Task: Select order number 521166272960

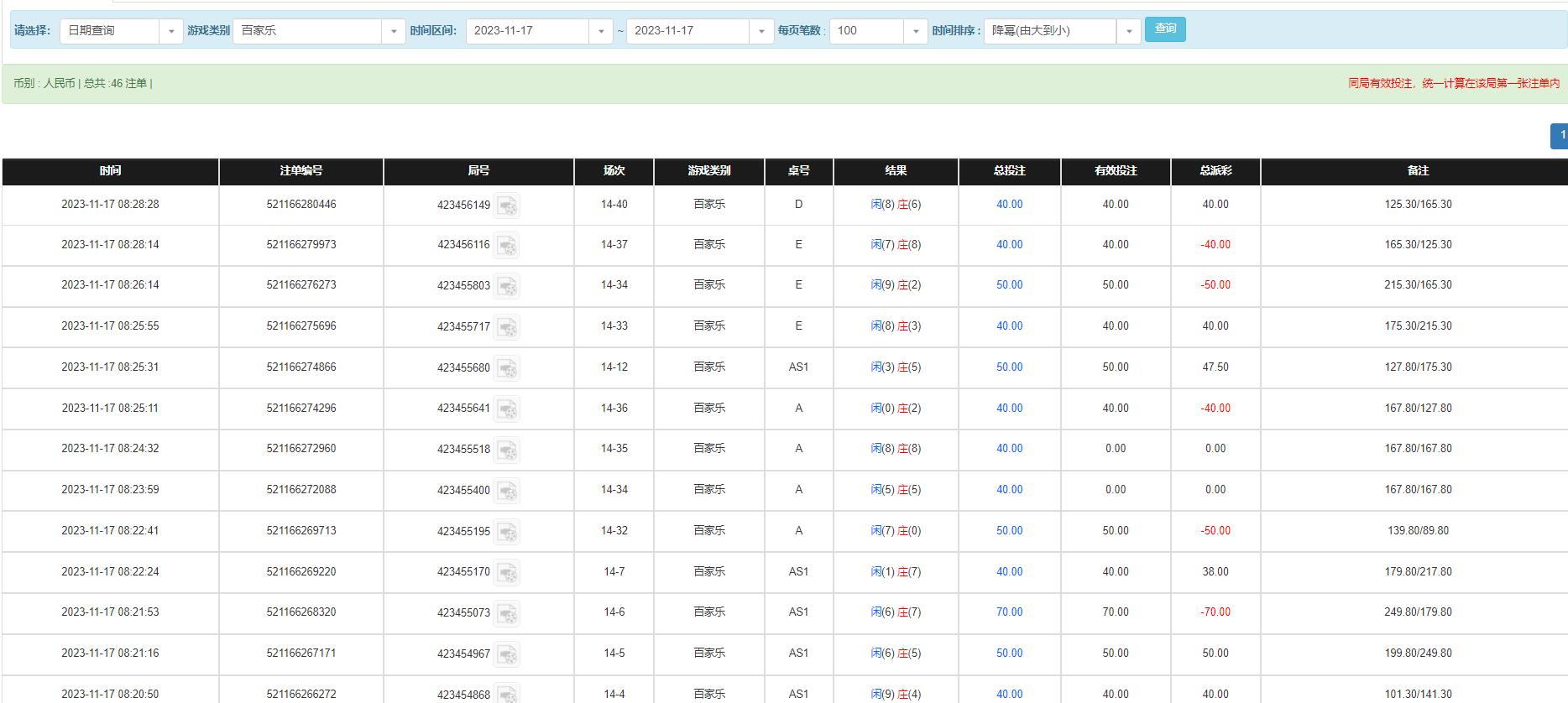Action: pos(301,449)
